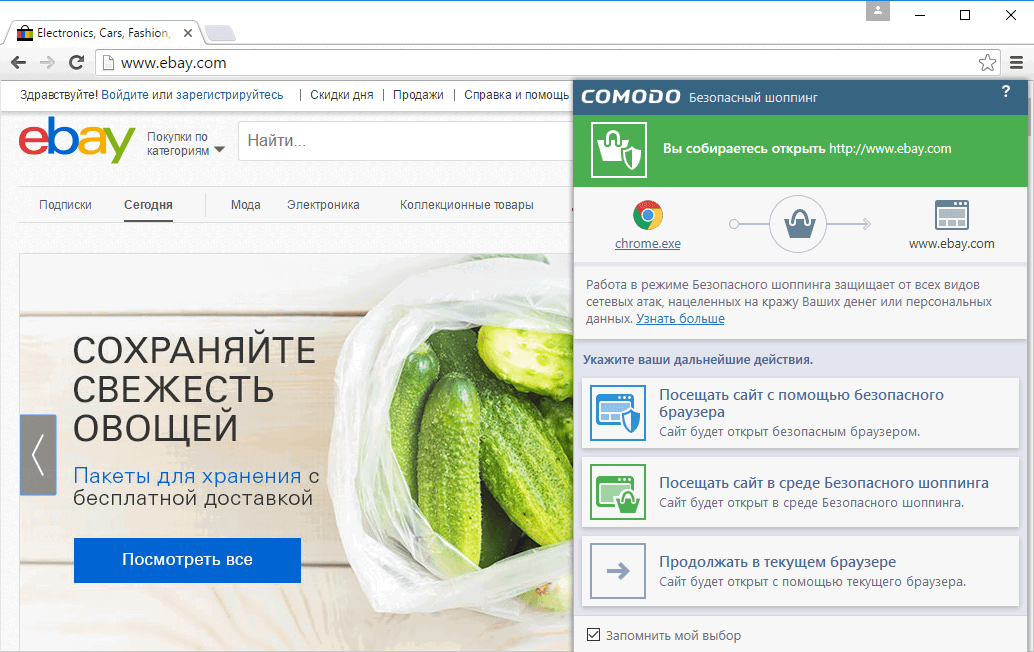Open Справка и помощь link
Screen dimensions: 1034x652
point(516,95)
